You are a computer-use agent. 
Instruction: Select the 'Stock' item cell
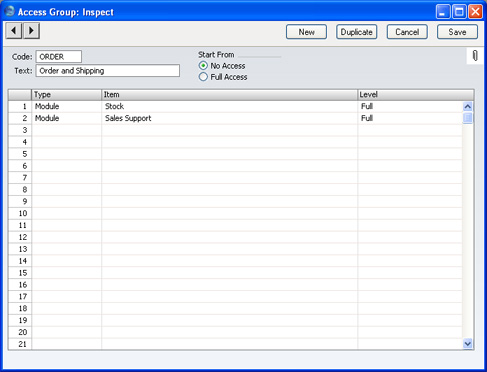[x=229, y=106]
